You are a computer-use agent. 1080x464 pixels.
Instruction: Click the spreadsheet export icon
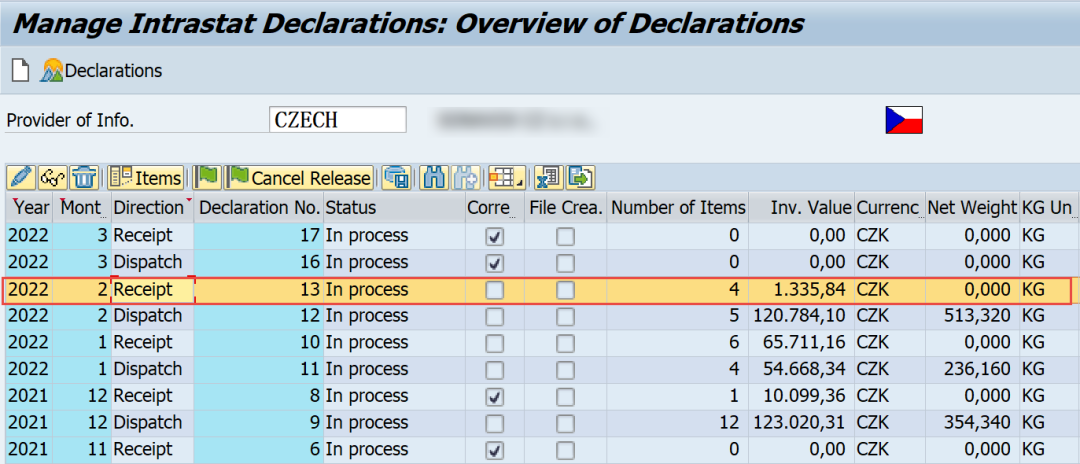549,178
